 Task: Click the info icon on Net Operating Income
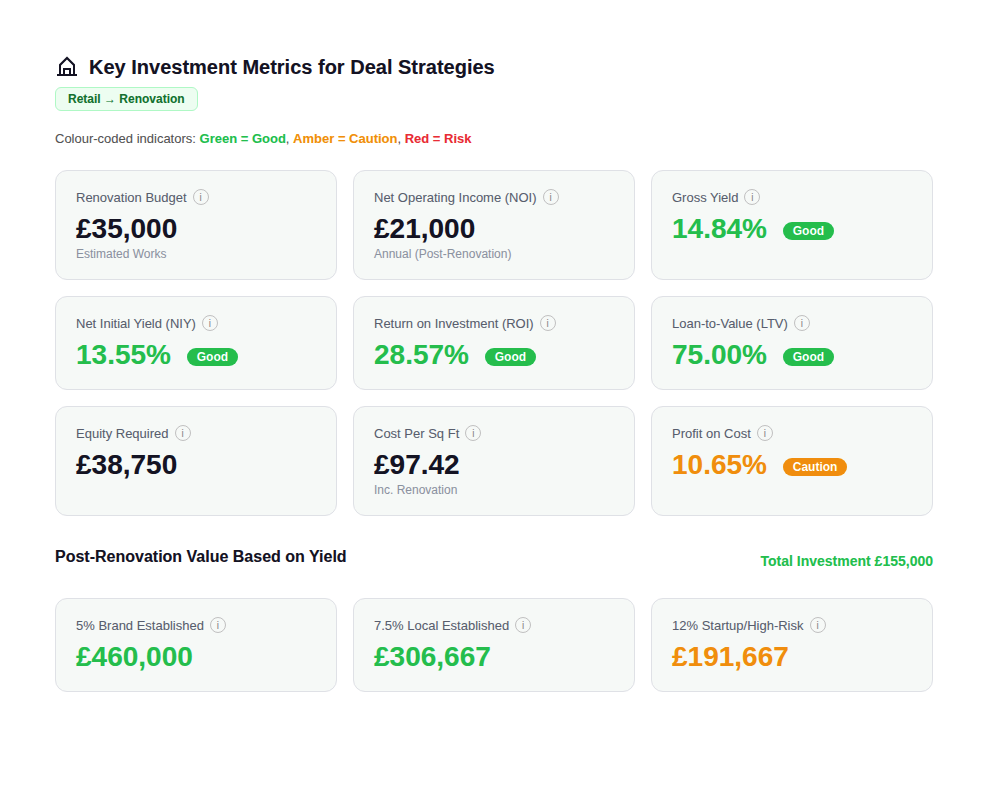[550, 197]
